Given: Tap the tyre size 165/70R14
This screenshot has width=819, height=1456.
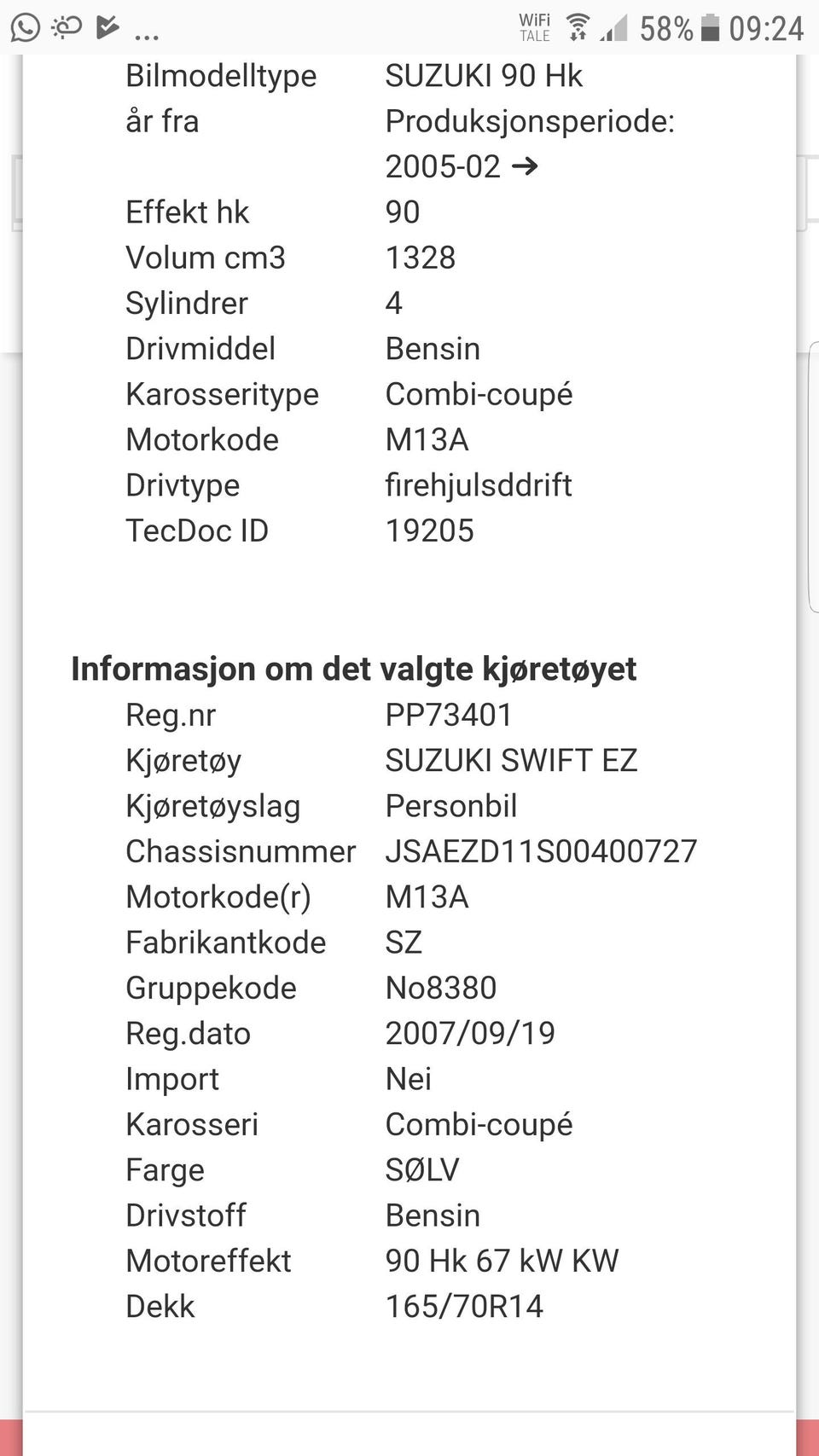Looking at the screenshot, I should tap(464, 1306).
